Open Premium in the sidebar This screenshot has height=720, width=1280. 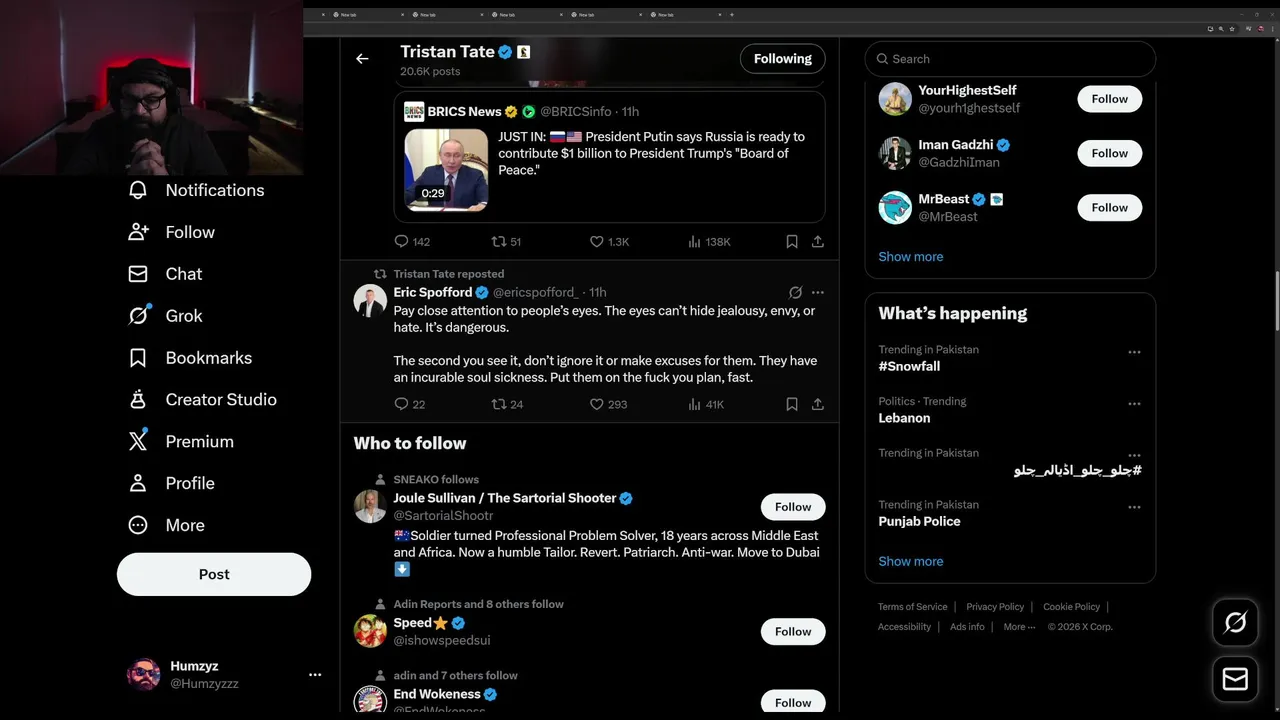coord(181,441)
